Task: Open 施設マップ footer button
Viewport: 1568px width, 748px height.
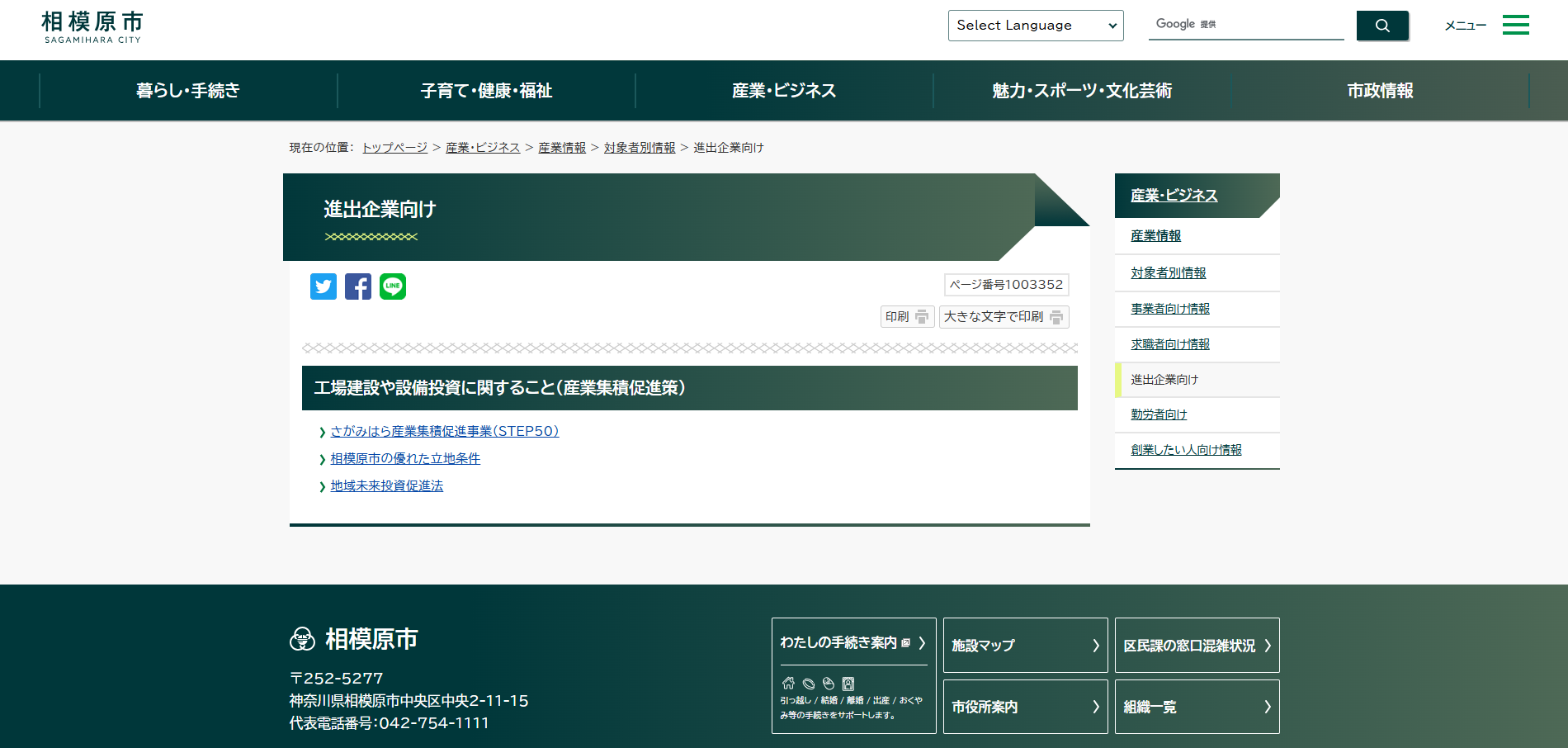Action: 1025,645
